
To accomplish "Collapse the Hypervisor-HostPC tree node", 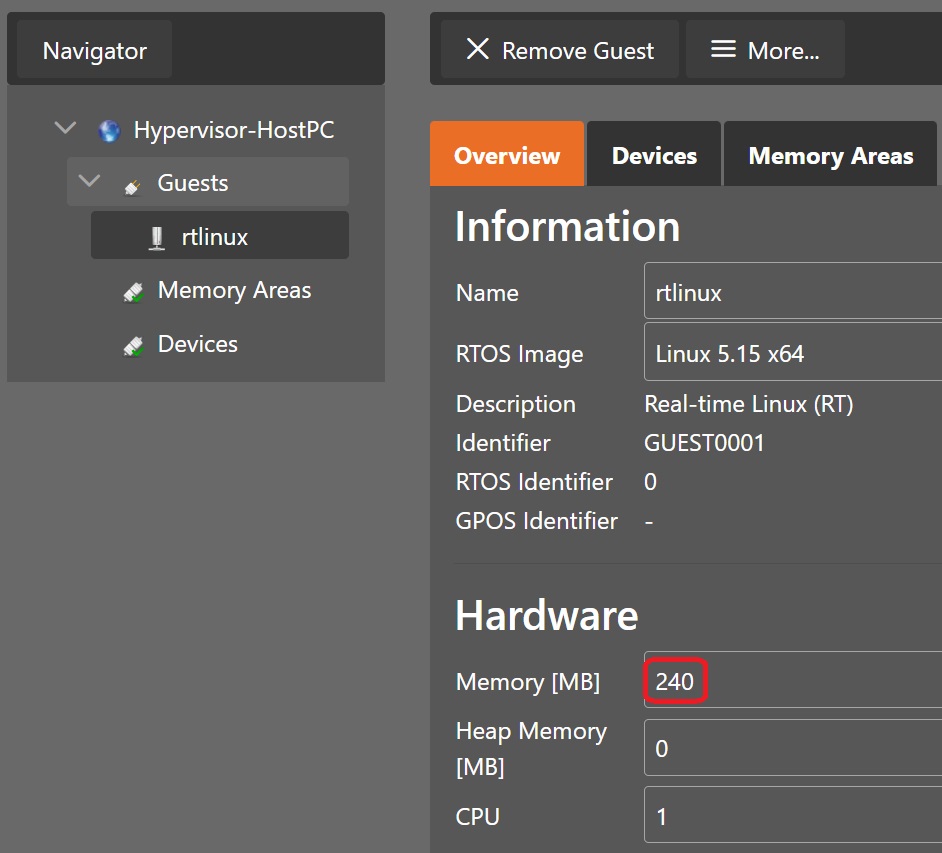I will pyautogui.click(x=65, y=128).
